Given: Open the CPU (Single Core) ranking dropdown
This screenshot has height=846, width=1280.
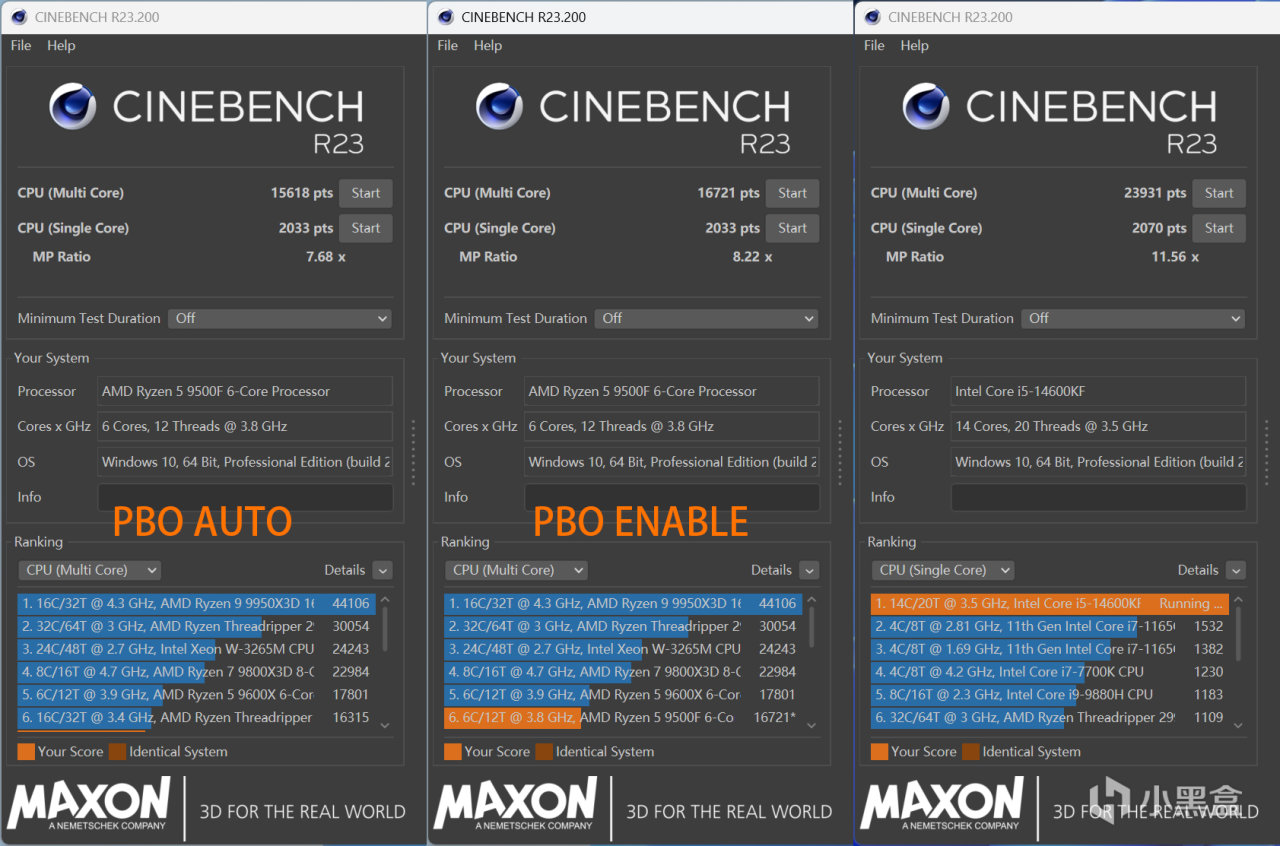Looking at the screenshot, I should click(x=943, y=570).
